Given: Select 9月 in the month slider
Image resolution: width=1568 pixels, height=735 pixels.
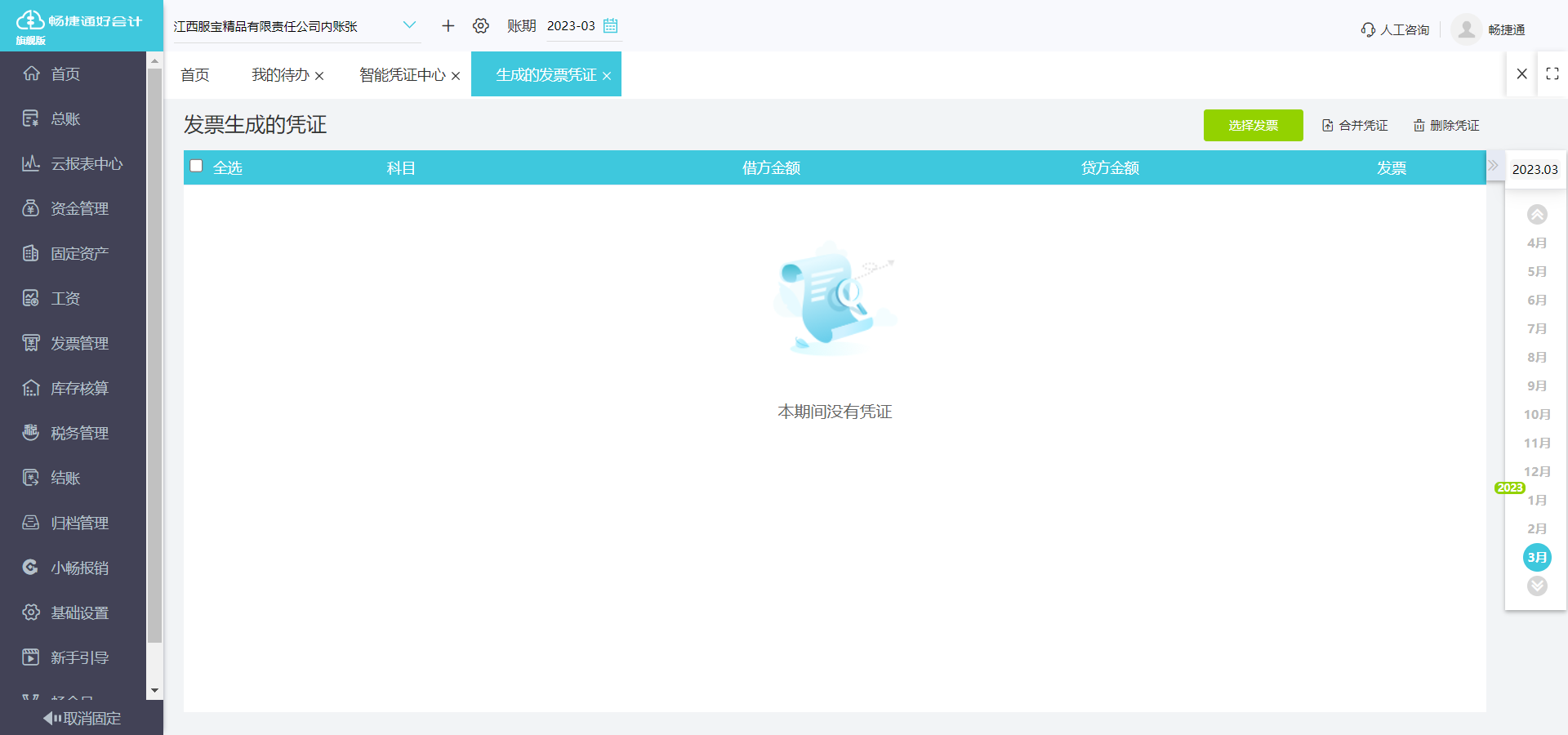Looking at the screenshot, I should (1536, 385).
